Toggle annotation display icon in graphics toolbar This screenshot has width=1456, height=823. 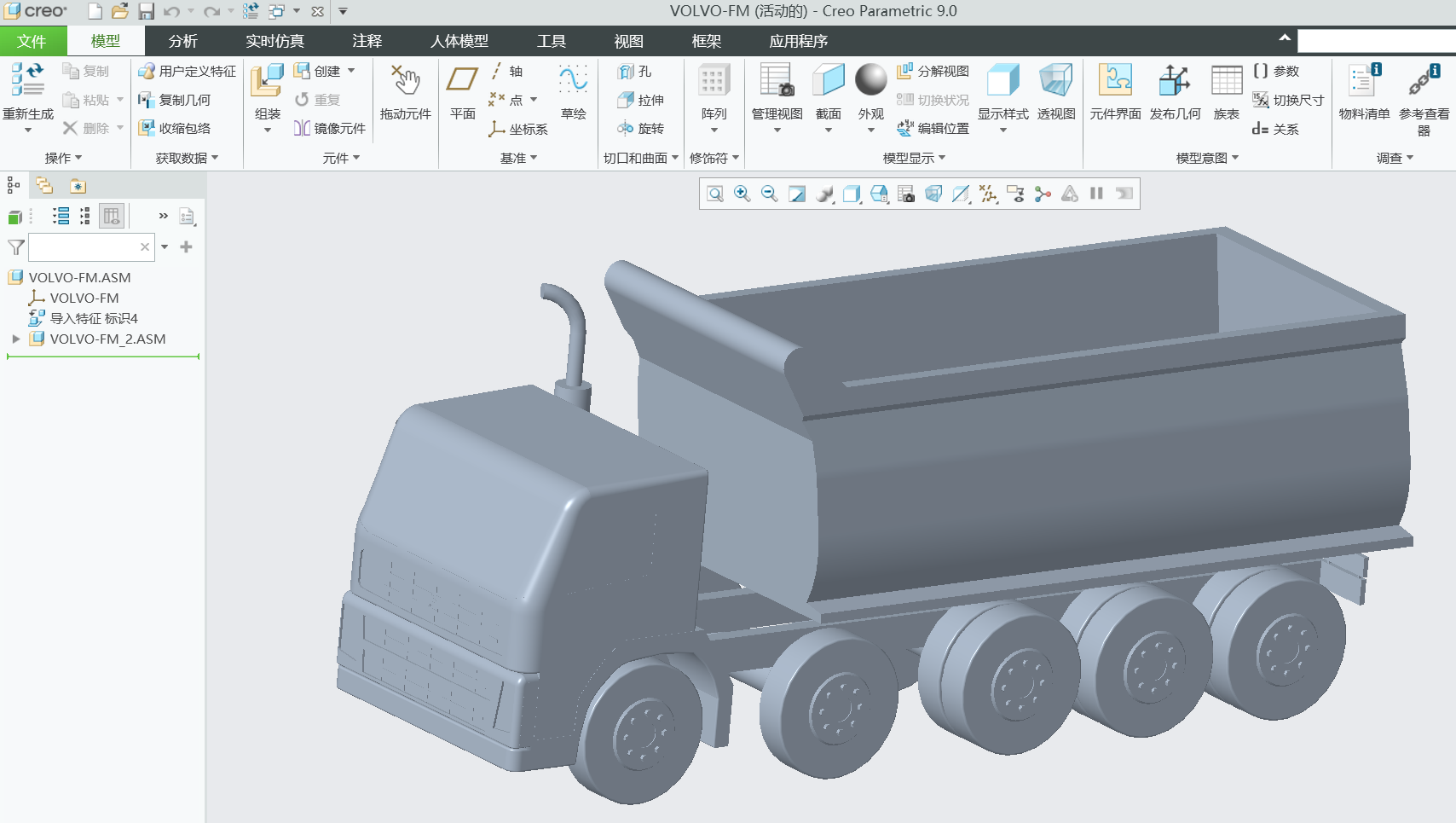click(x=1015, y=194)
